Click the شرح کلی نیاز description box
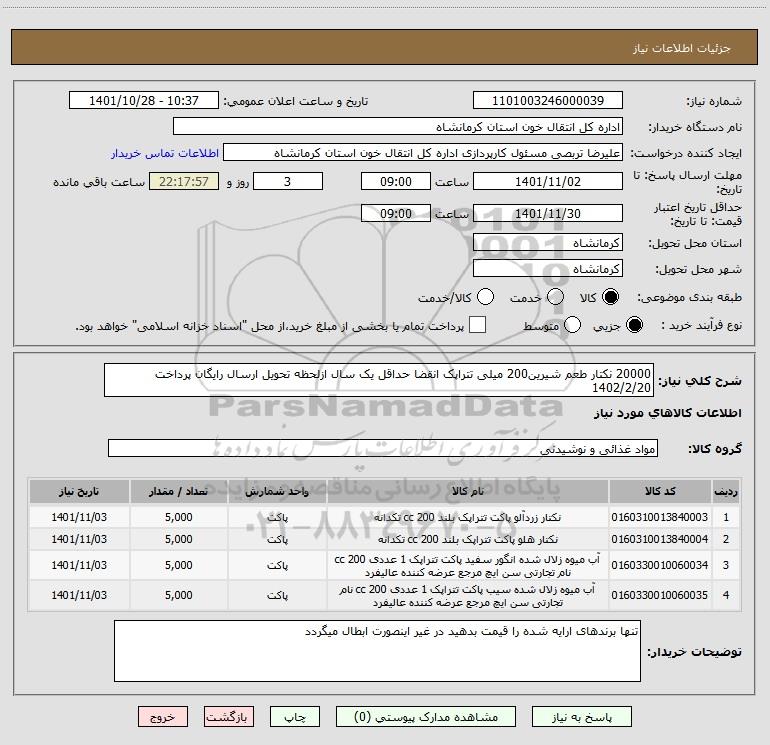This screenshot has width=770, height=745. coord(379,381)
